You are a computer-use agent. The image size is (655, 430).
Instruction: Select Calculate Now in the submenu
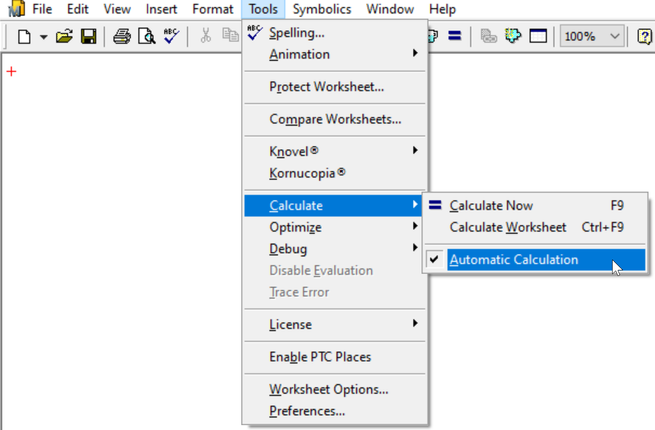coord(491,206)
